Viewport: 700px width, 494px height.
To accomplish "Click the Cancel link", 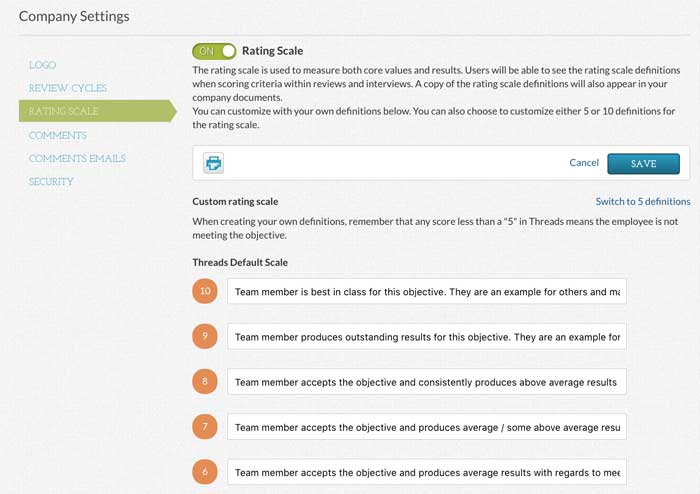I will pos(584,163).
